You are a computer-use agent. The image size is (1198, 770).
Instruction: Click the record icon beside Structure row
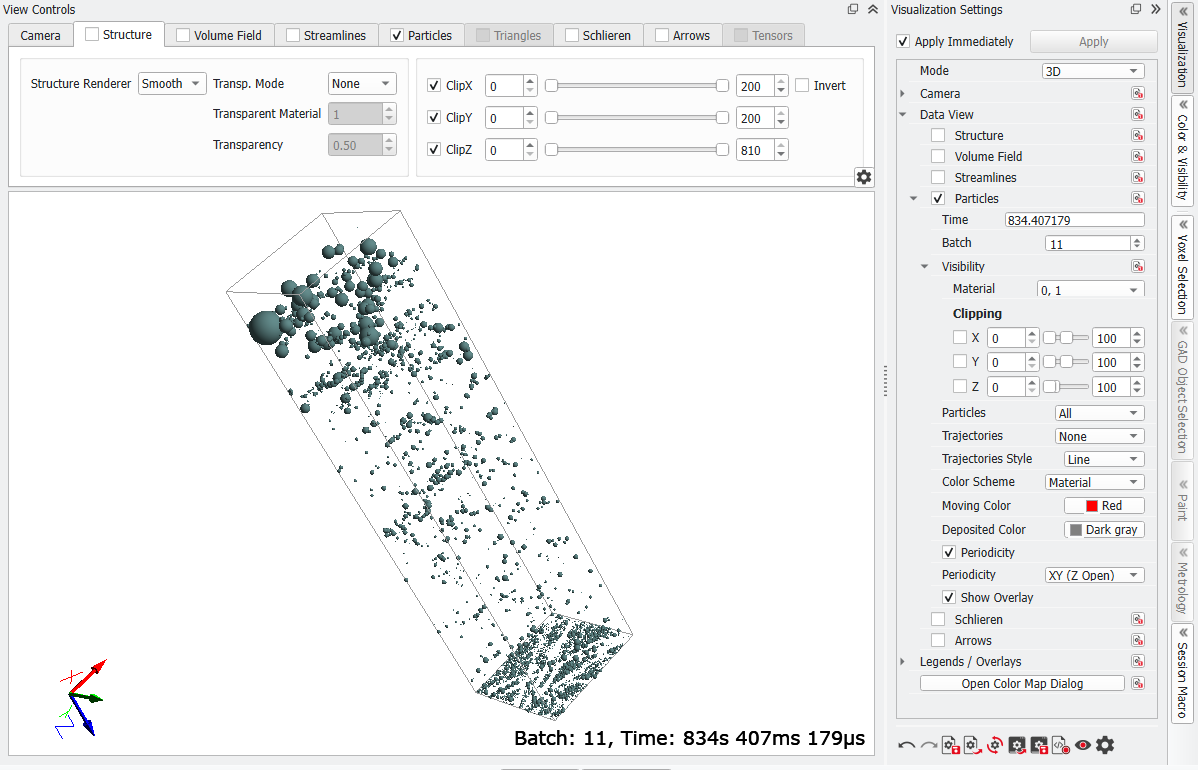click(1138, 135)
